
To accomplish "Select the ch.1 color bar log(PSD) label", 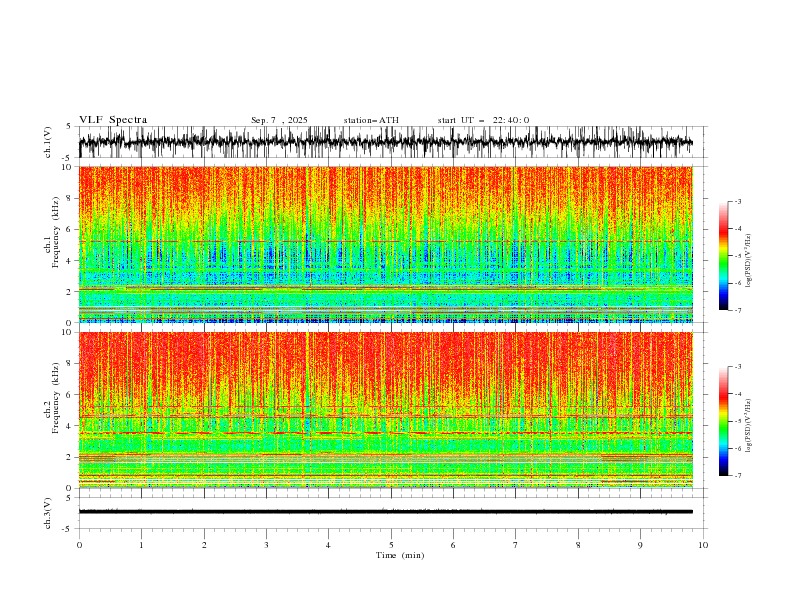I will point(749,261).
